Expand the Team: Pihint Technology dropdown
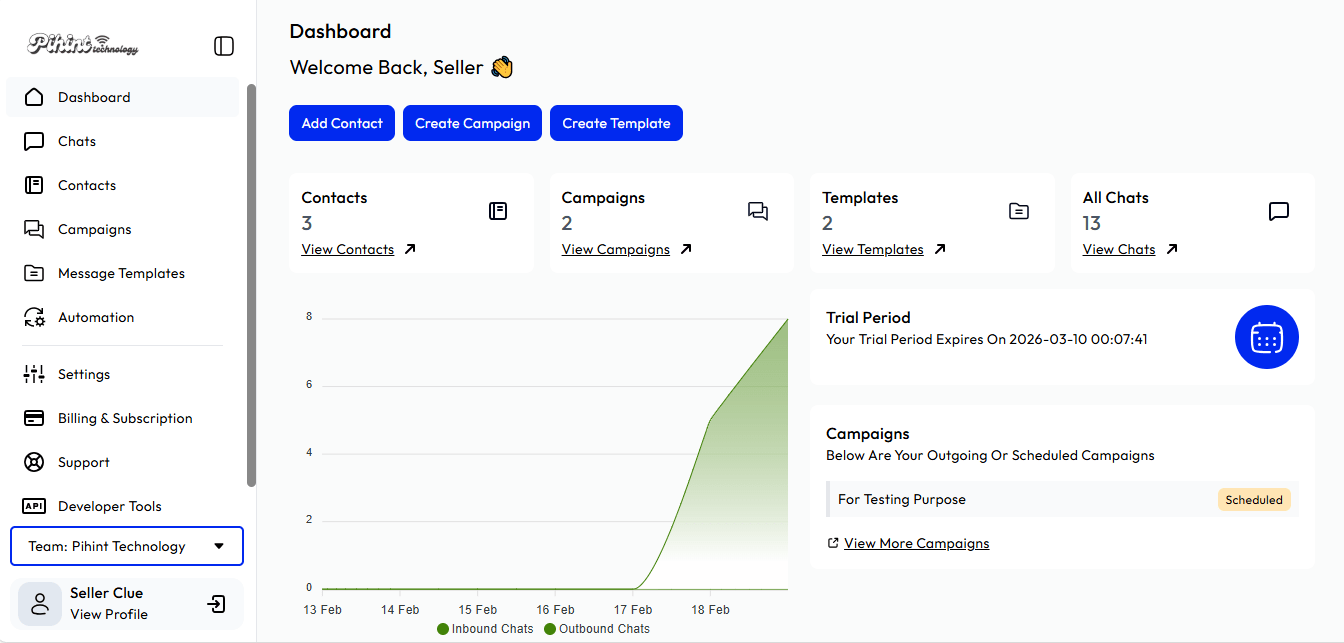Viewport: 1344px width, 643px height. point(127,546)
